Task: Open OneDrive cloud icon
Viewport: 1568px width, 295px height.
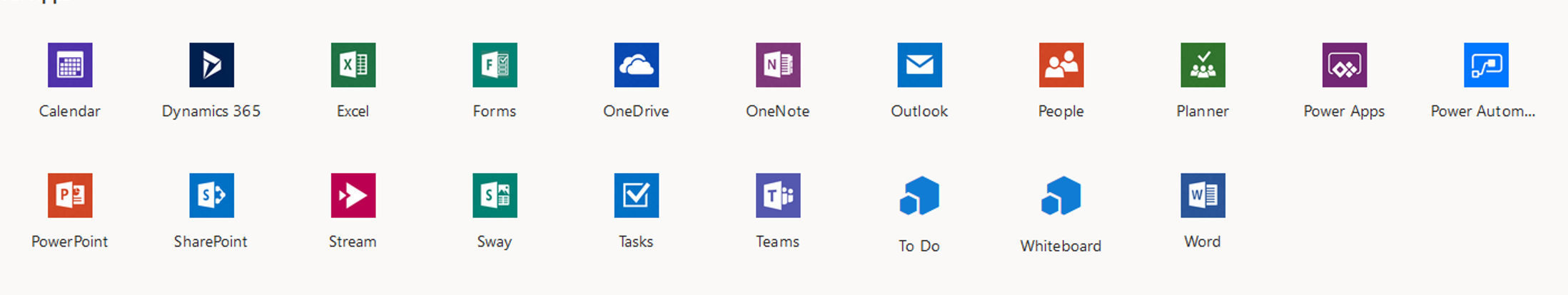Action: coord(636,65)
